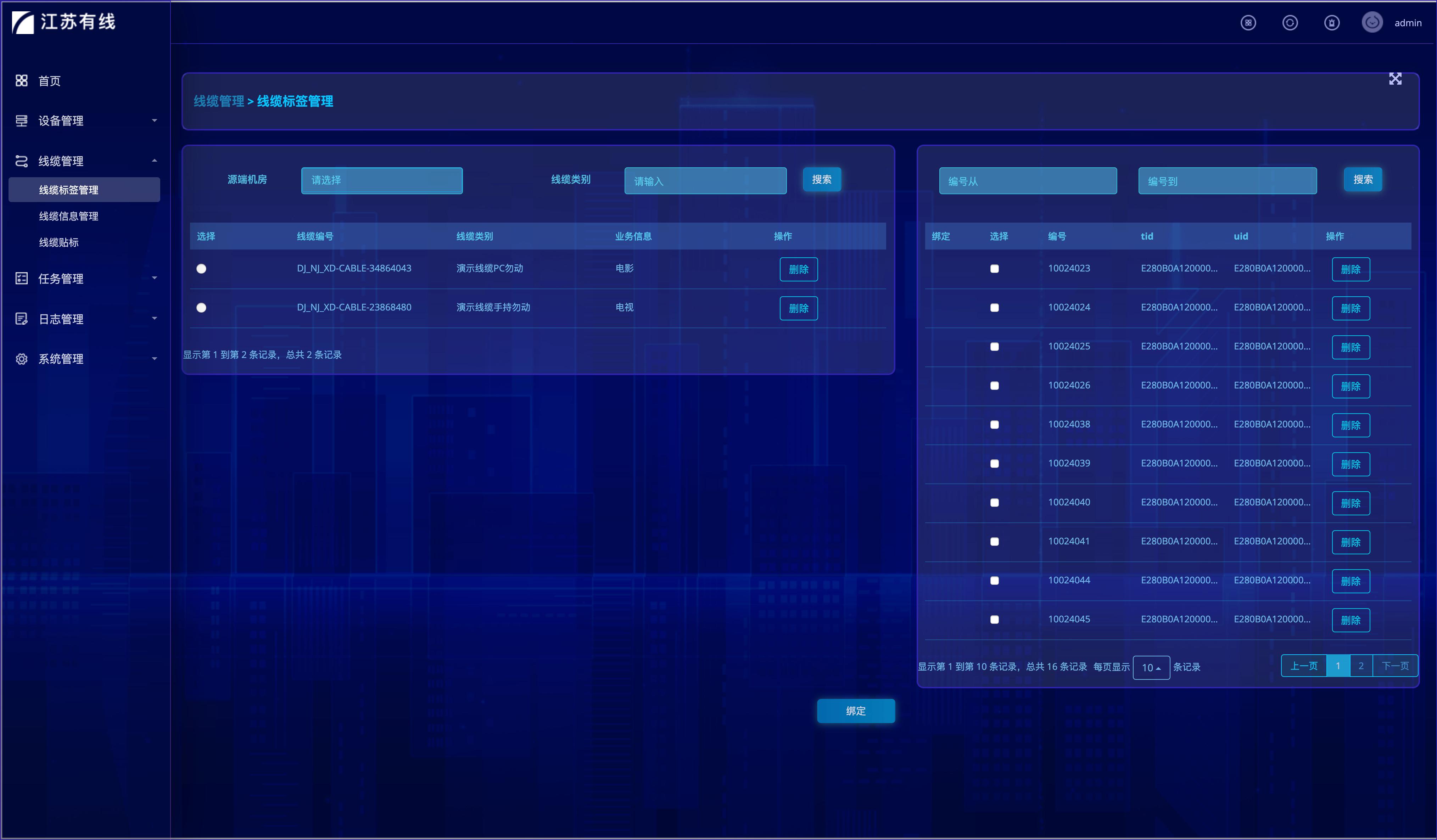Check the box for tag 10024045
The width and height of the screenshot is (1437, 840).
tap(995, 619)
